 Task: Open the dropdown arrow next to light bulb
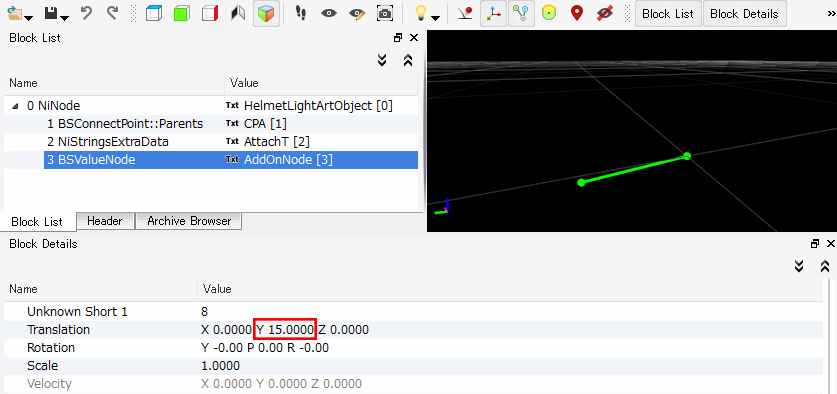(436, 18)
